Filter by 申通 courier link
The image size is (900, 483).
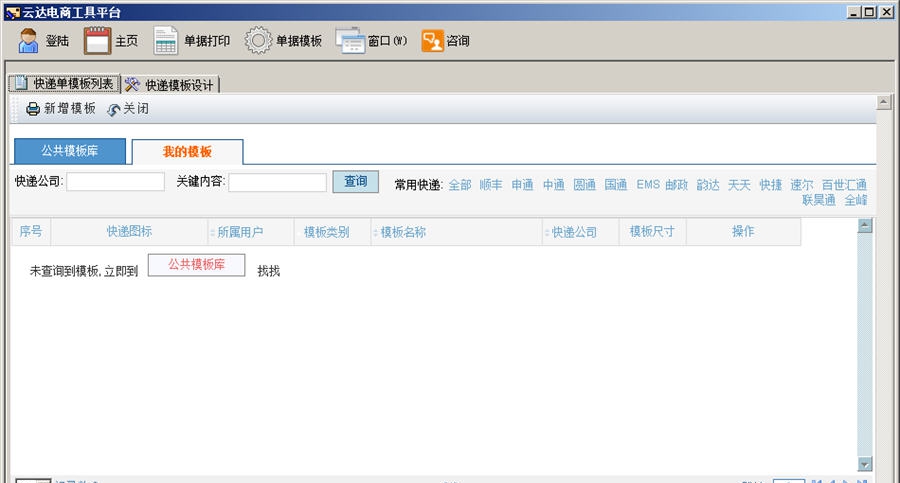click(x=522, y=185)
